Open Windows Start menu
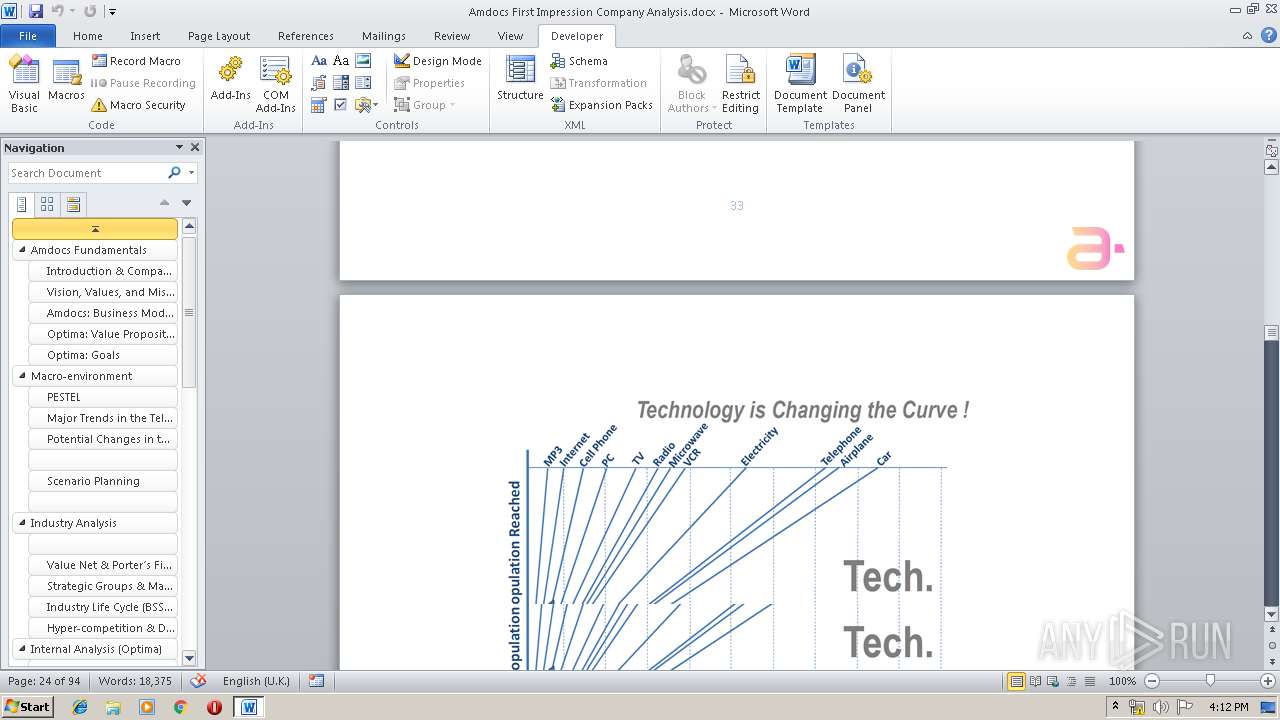Viewport: 1280px width, 720px height. pos(27,706)
